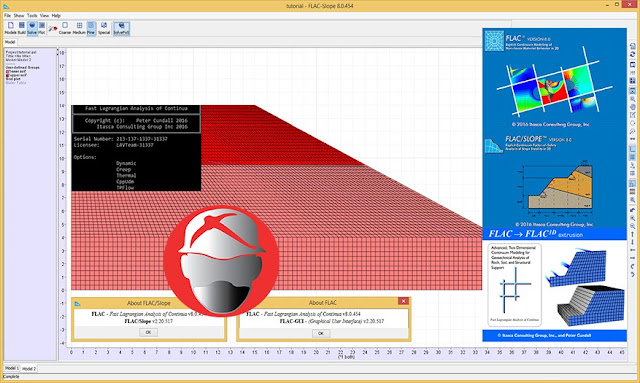Close the About FLAC dialog with red X
The height and width of the screenshot is (383, 640).
point(403,301)
